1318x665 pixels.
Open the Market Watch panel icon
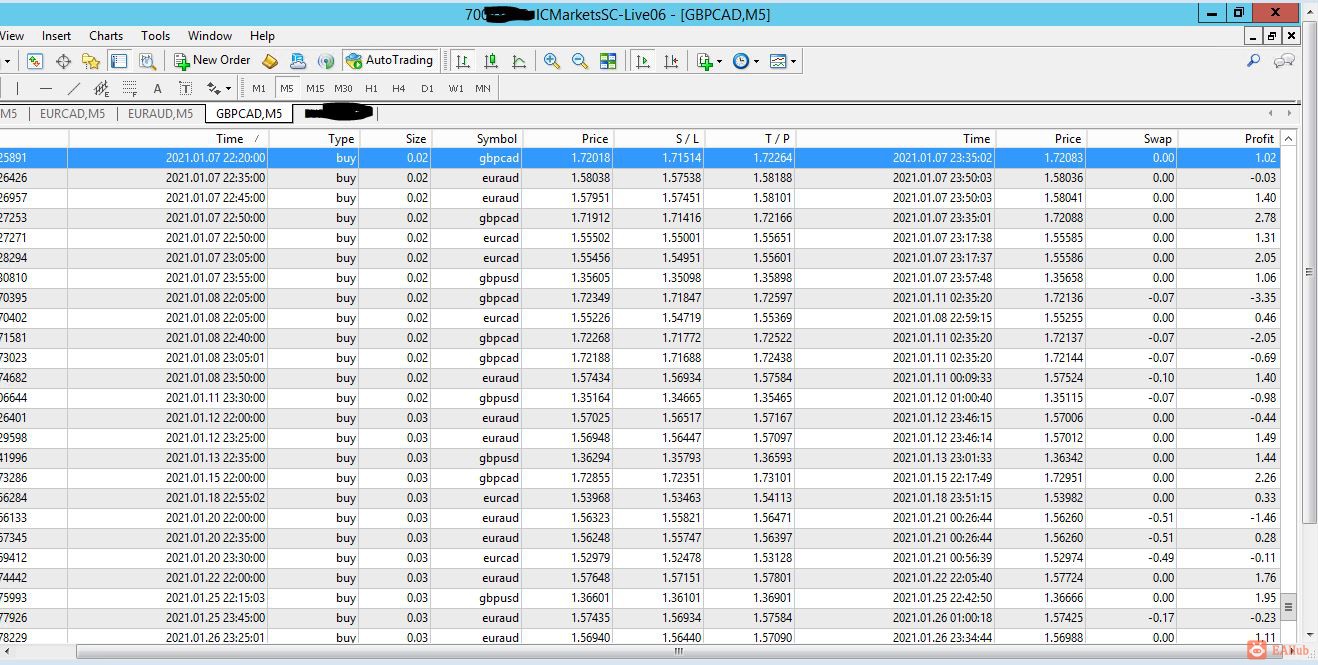(35, 61)
